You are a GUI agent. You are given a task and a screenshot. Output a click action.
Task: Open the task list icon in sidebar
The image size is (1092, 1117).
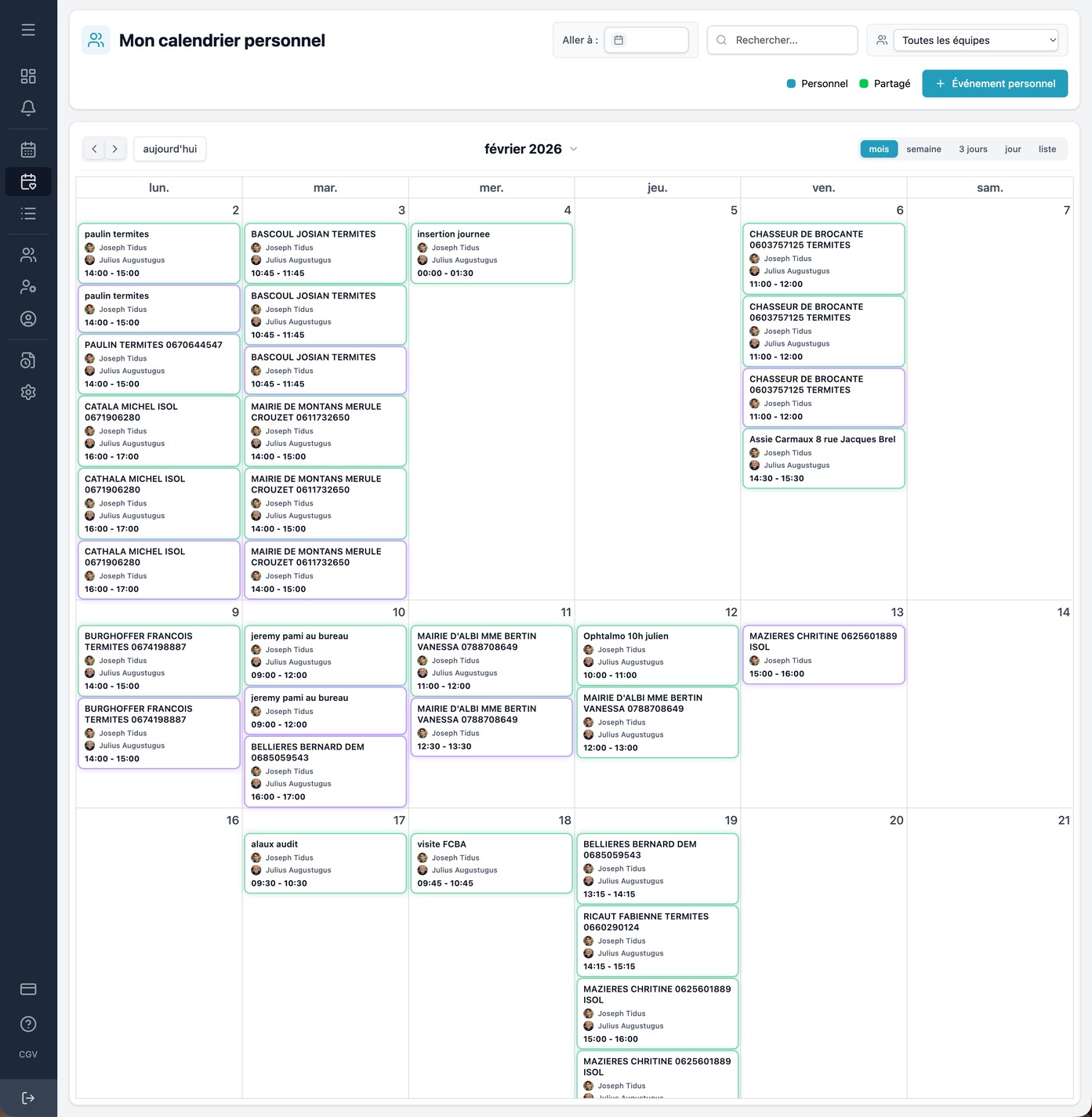pyautogui.click(x=28, y=213)
